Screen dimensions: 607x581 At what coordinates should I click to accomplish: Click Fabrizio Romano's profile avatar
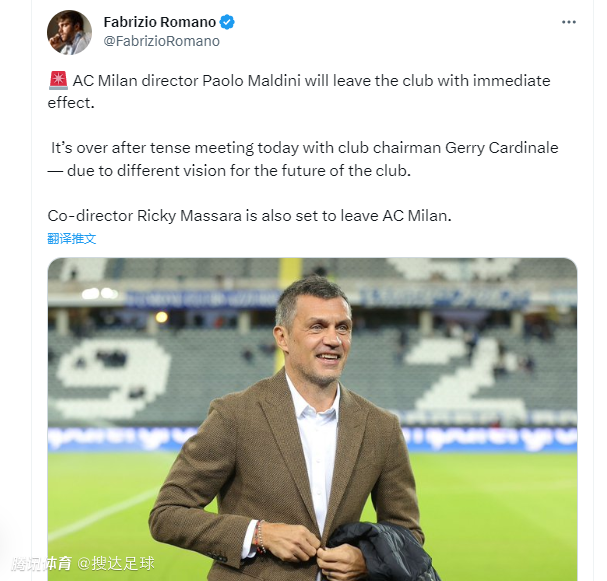pos(69,32)
